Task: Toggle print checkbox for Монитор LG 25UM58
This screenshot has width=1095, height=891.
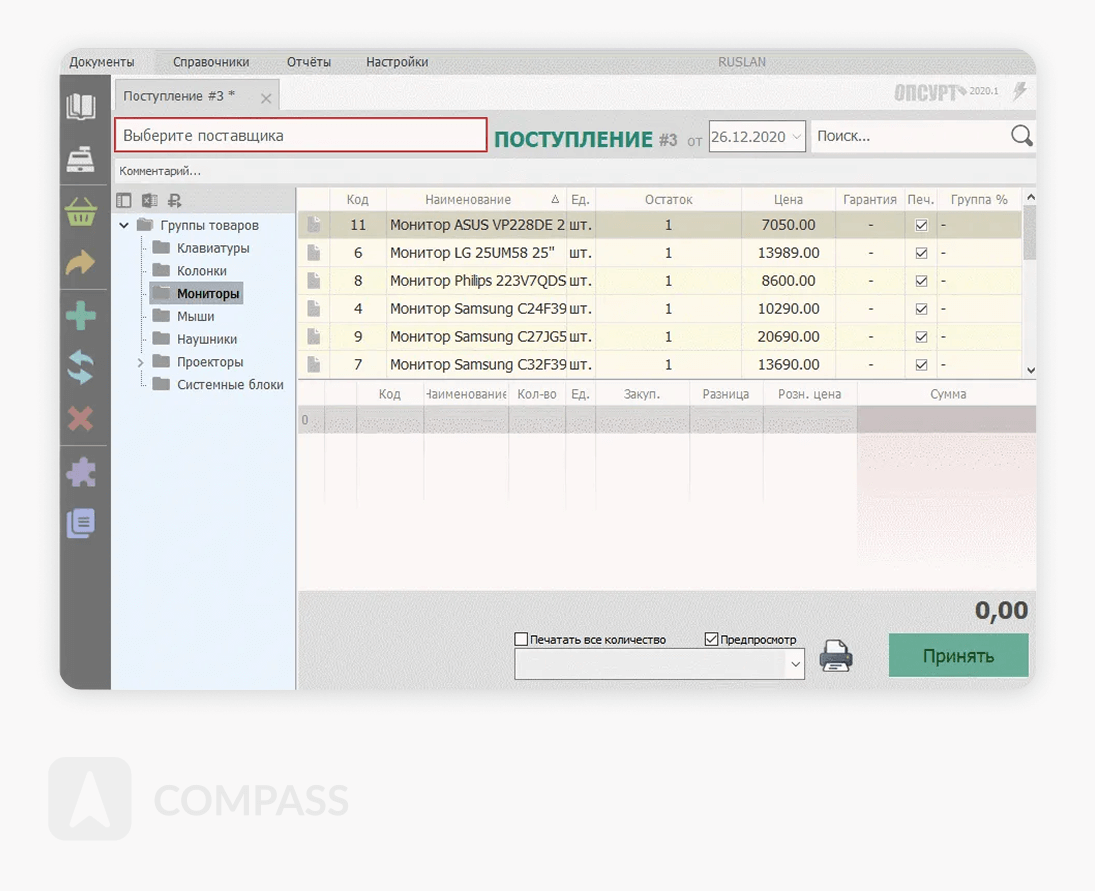Action: coord(921,253)
